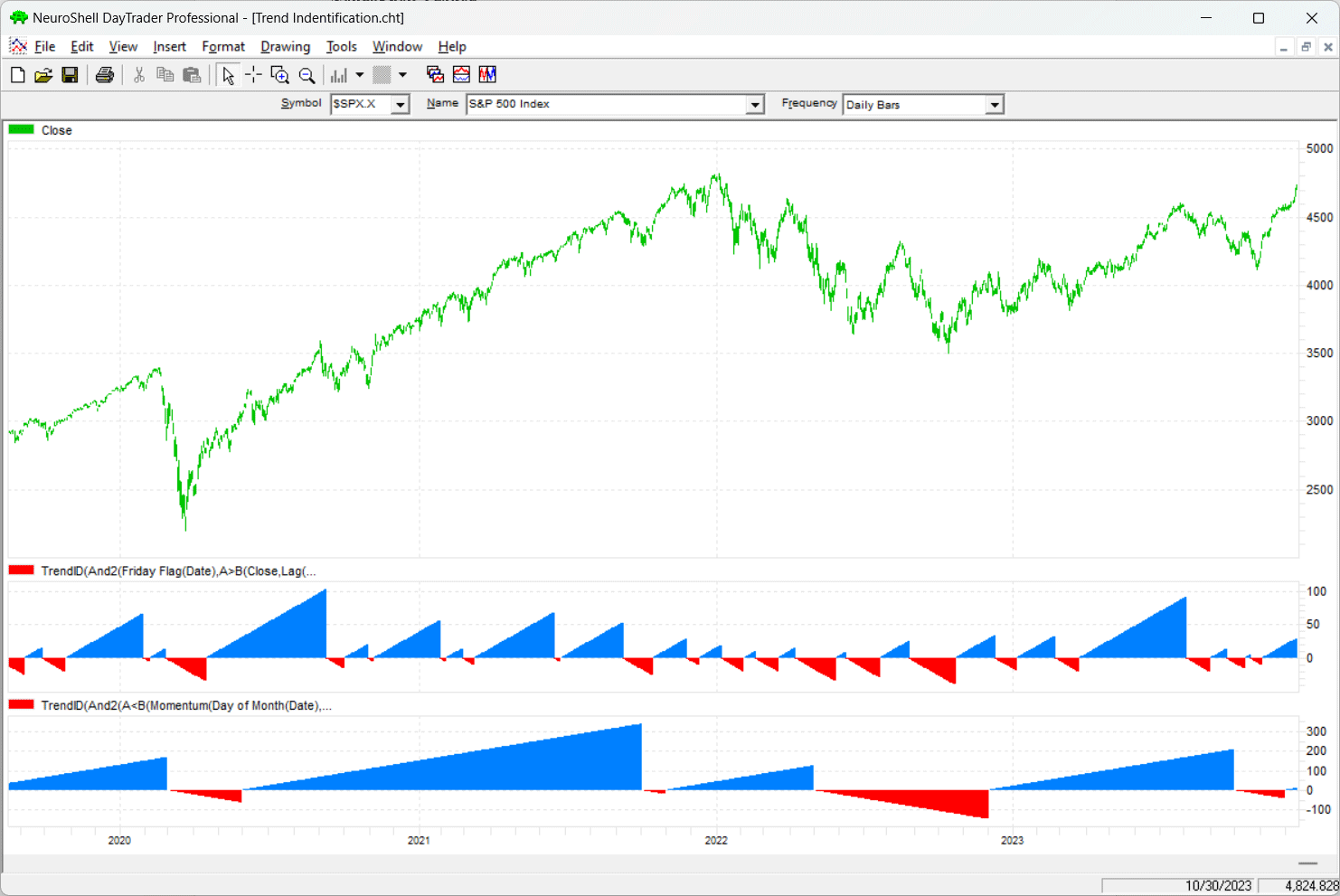Open a chart file with folder icon
The image size is (1340, 896).
pyautogui.click(x=43, y=75)
